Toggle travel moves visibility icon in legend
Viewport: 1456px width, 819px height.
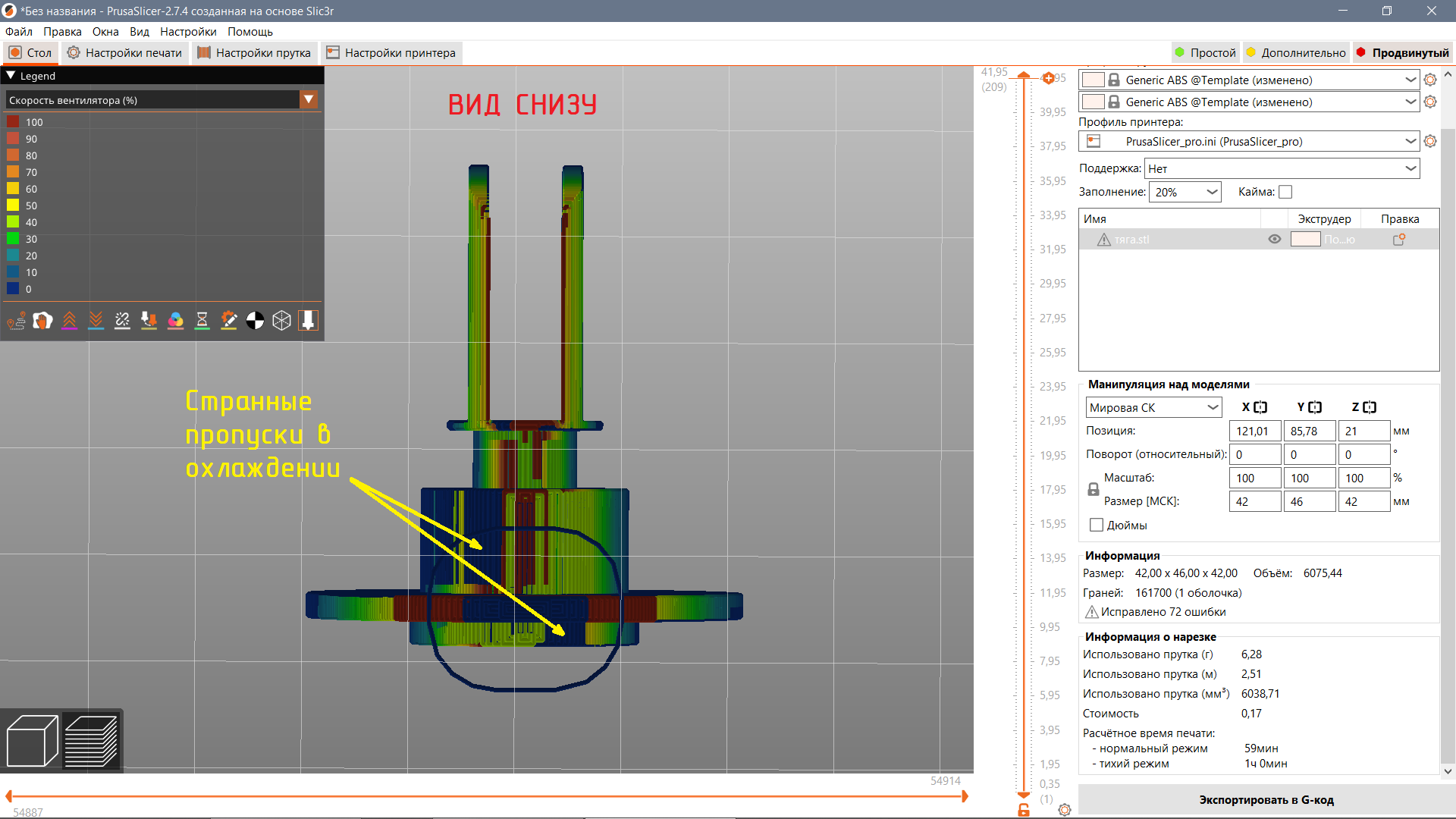[17, 321]
